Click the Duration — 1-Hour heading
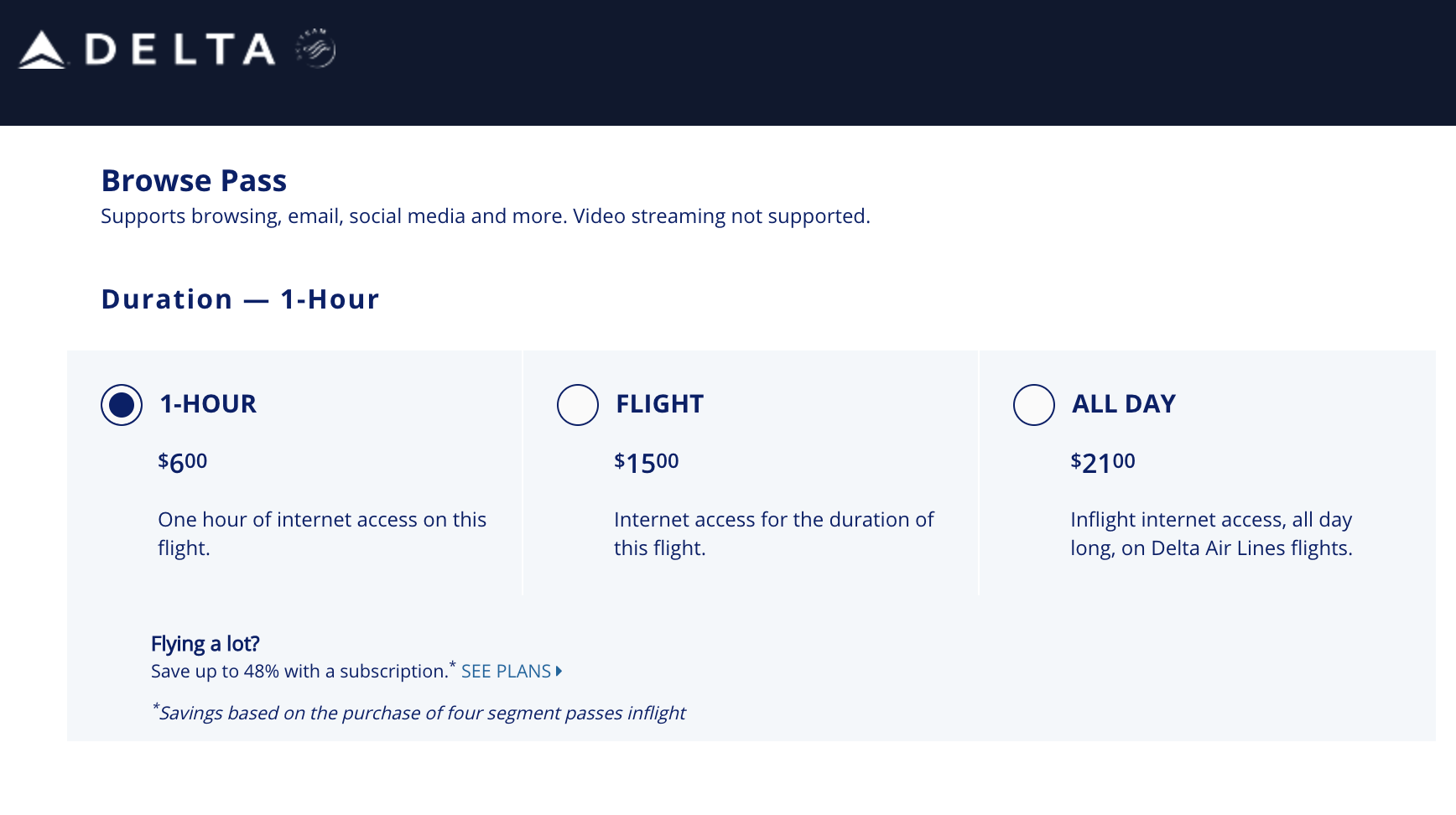 point(241,299)
